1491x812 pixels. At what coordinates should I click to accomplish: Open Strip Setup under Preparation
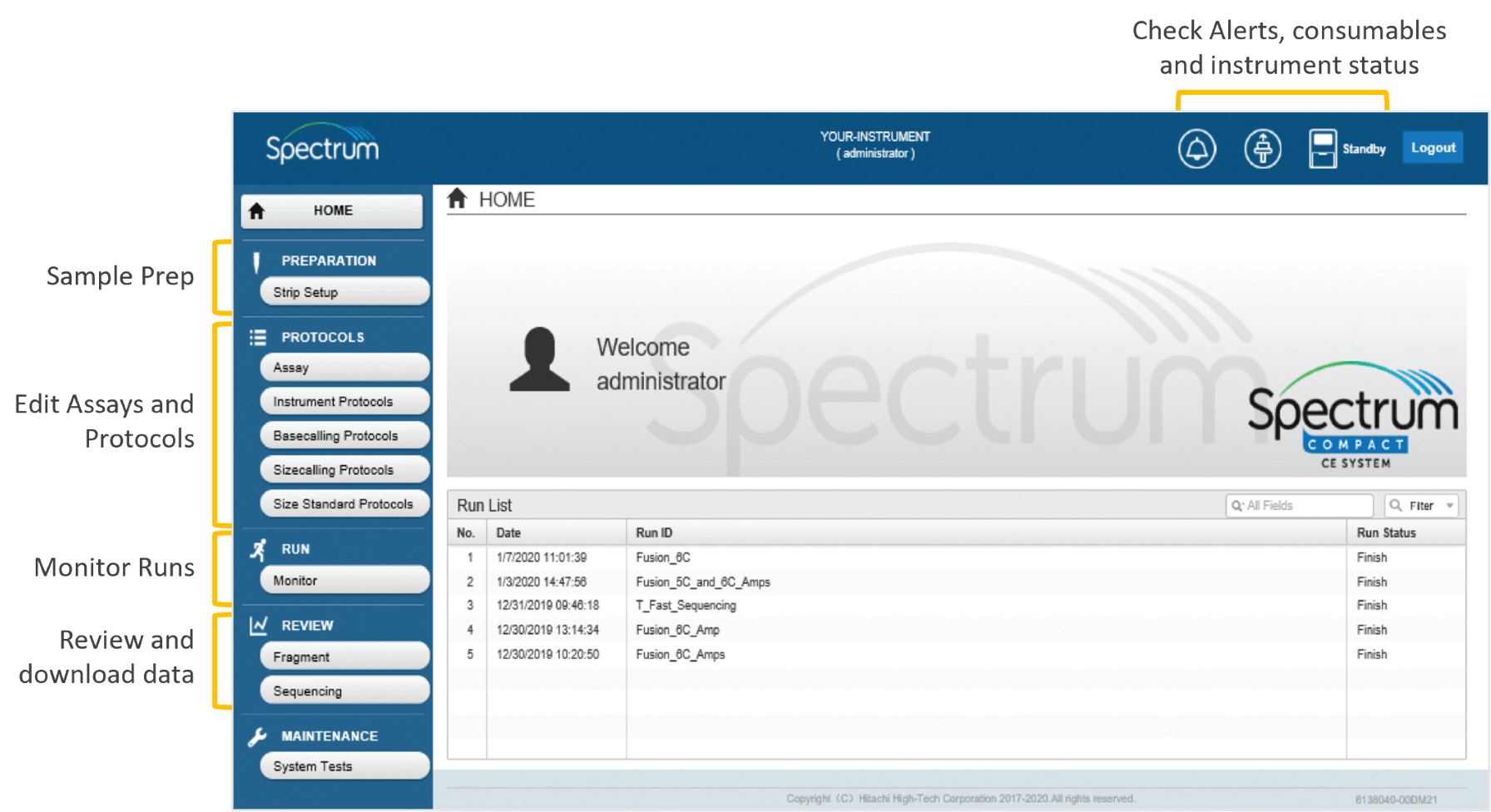coord(344,292)
